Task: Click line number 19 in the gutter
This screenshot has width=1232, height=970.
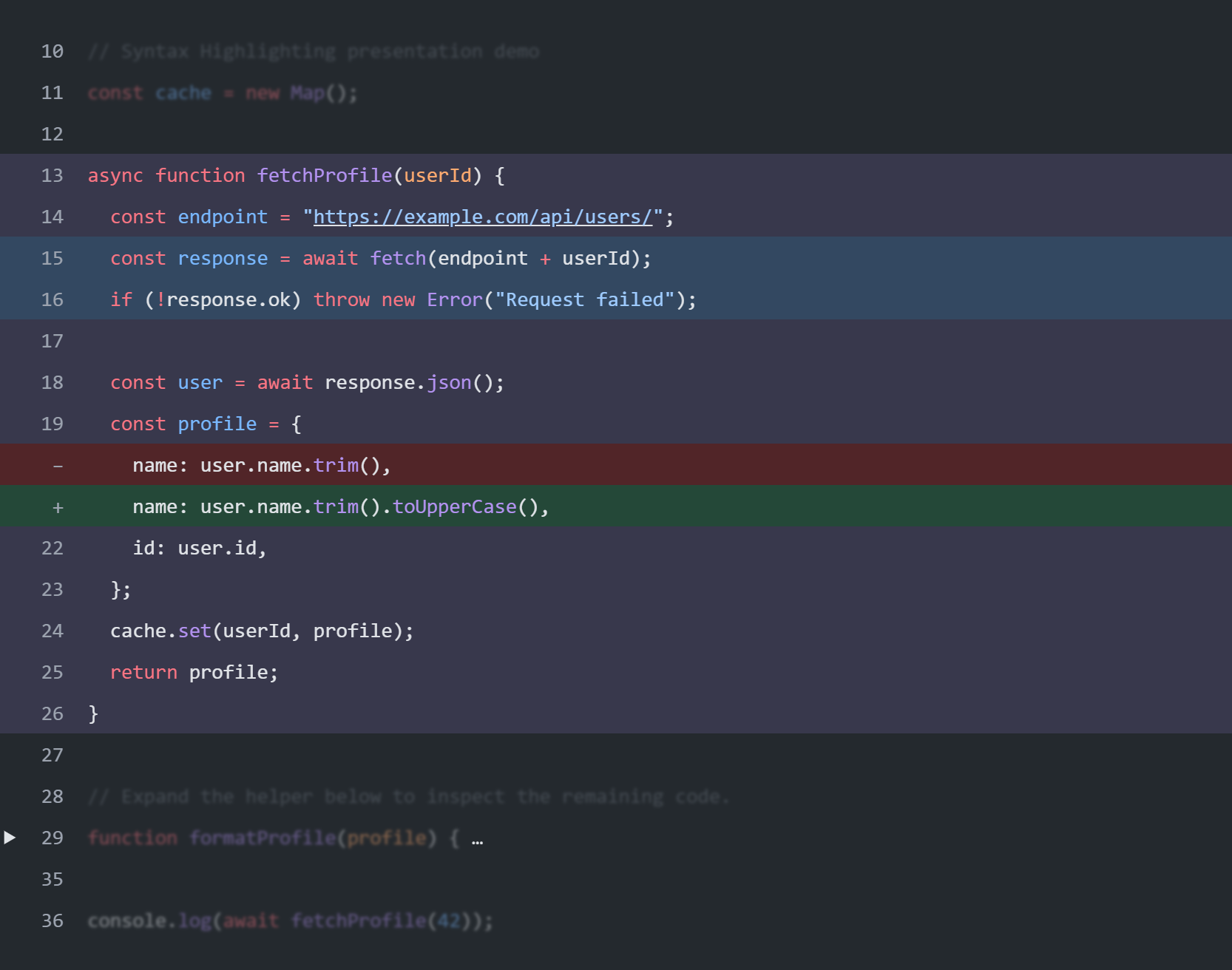Action: click(53, 424)
